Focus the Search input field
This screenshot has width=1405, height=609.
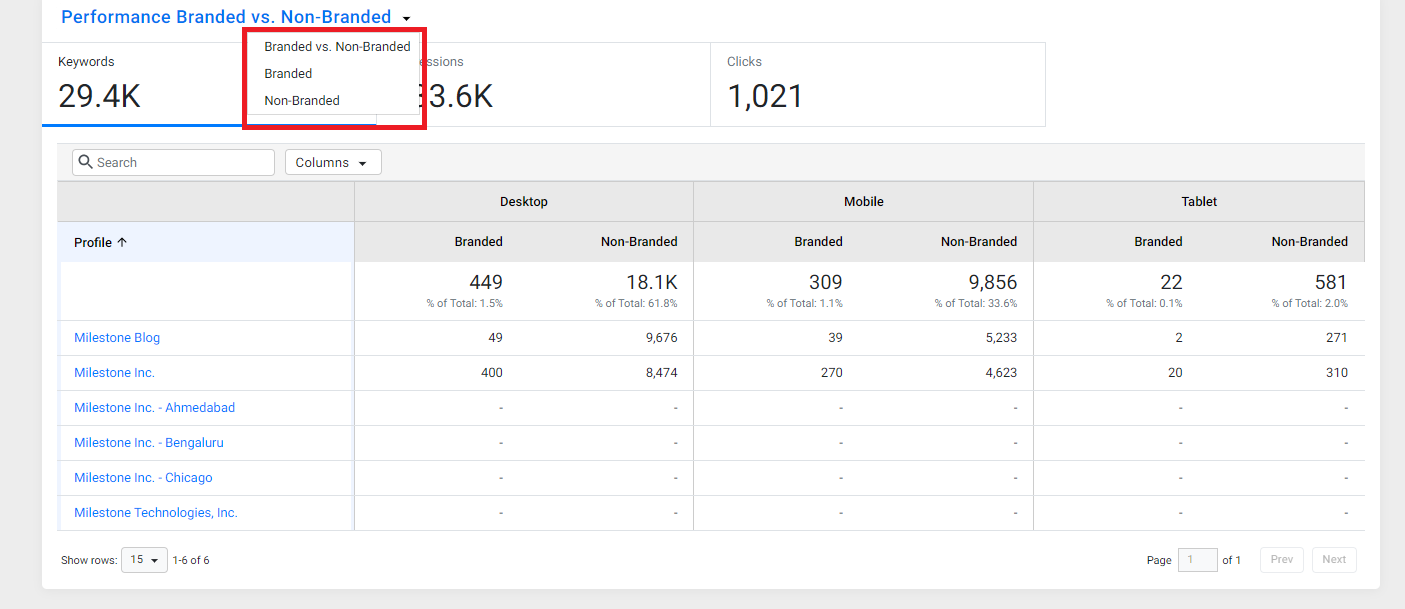click(x=173, y=163)
